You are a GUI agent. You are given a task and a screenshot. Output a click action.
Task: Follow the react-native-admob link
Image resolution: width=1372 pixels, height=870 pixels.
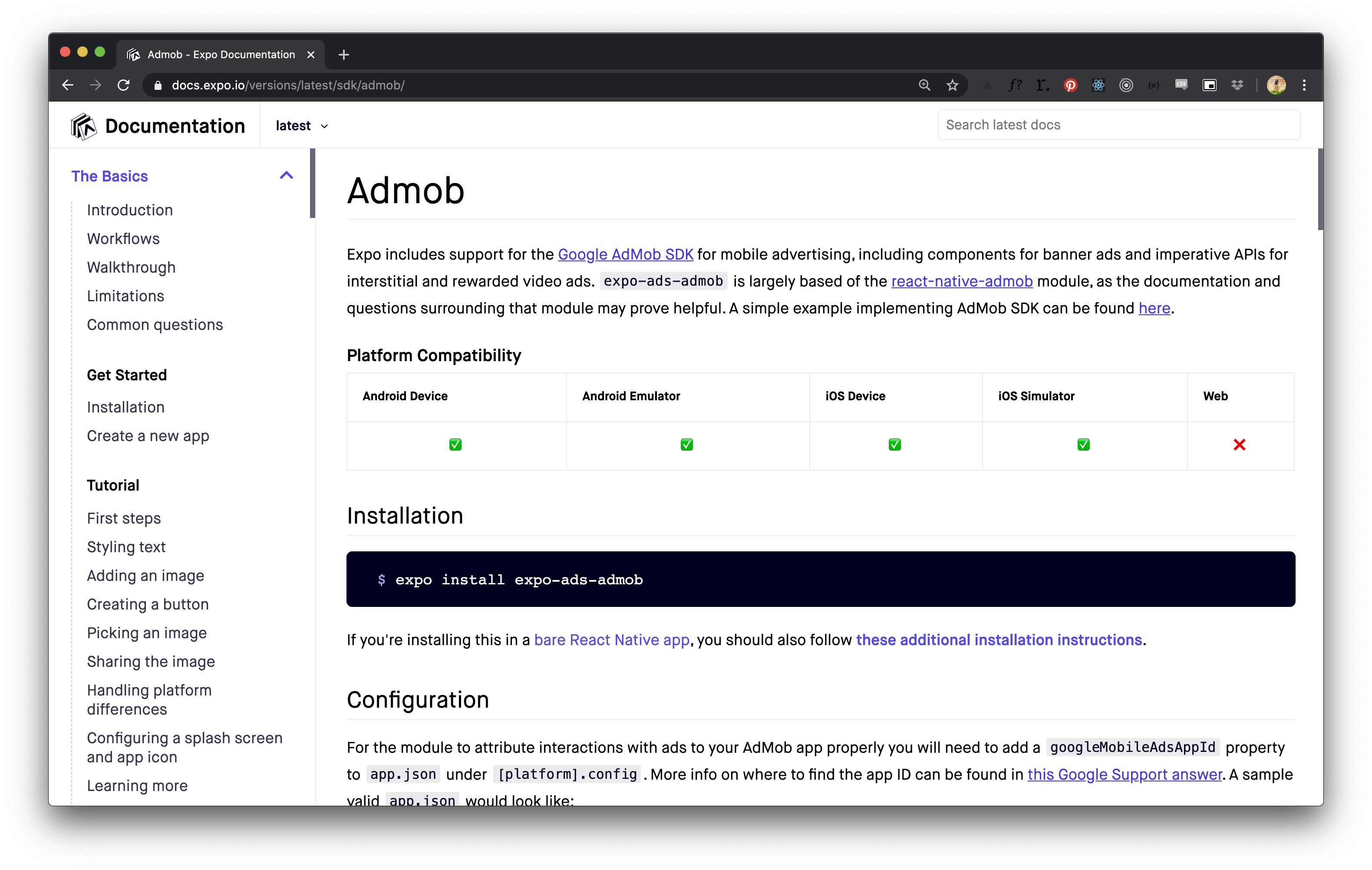(x=961, y=281)
